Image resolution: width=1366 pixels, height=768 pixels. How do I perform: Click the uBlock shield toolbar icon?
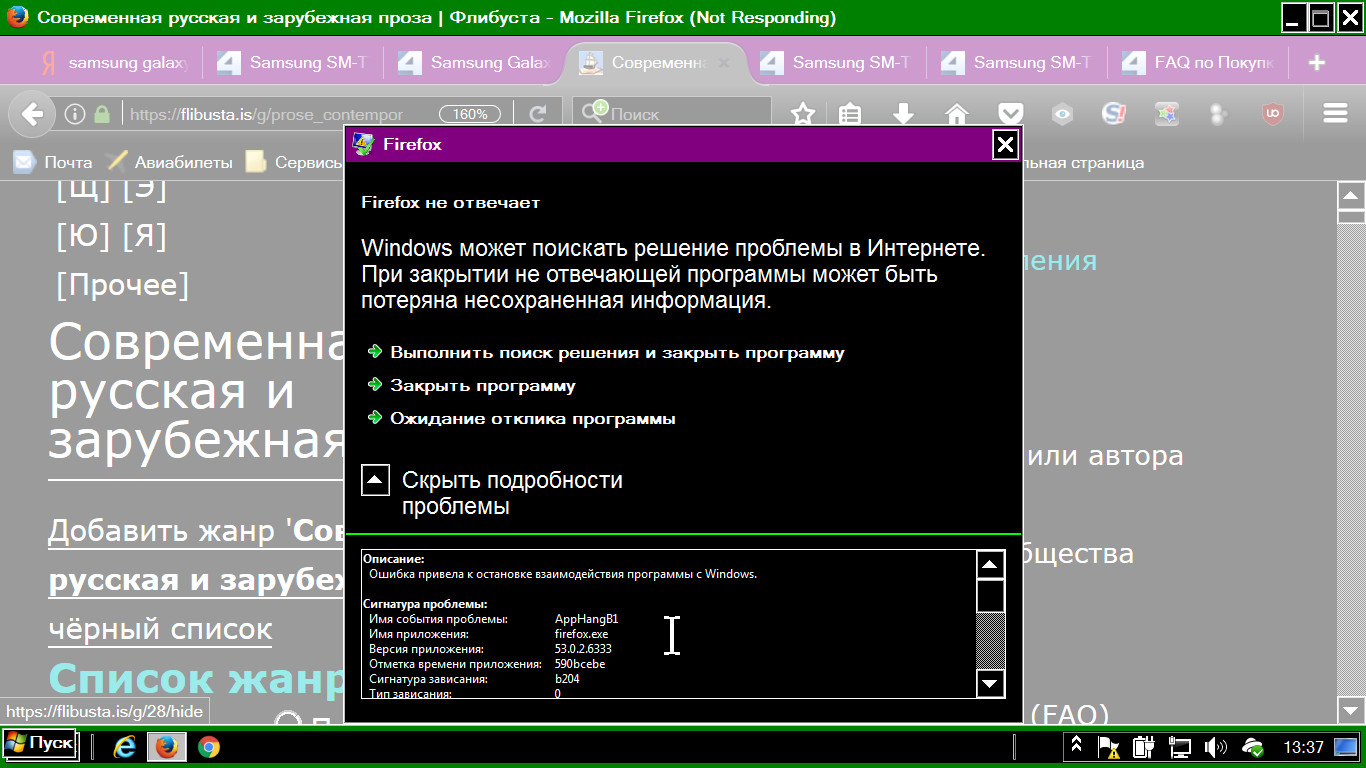1273,114
